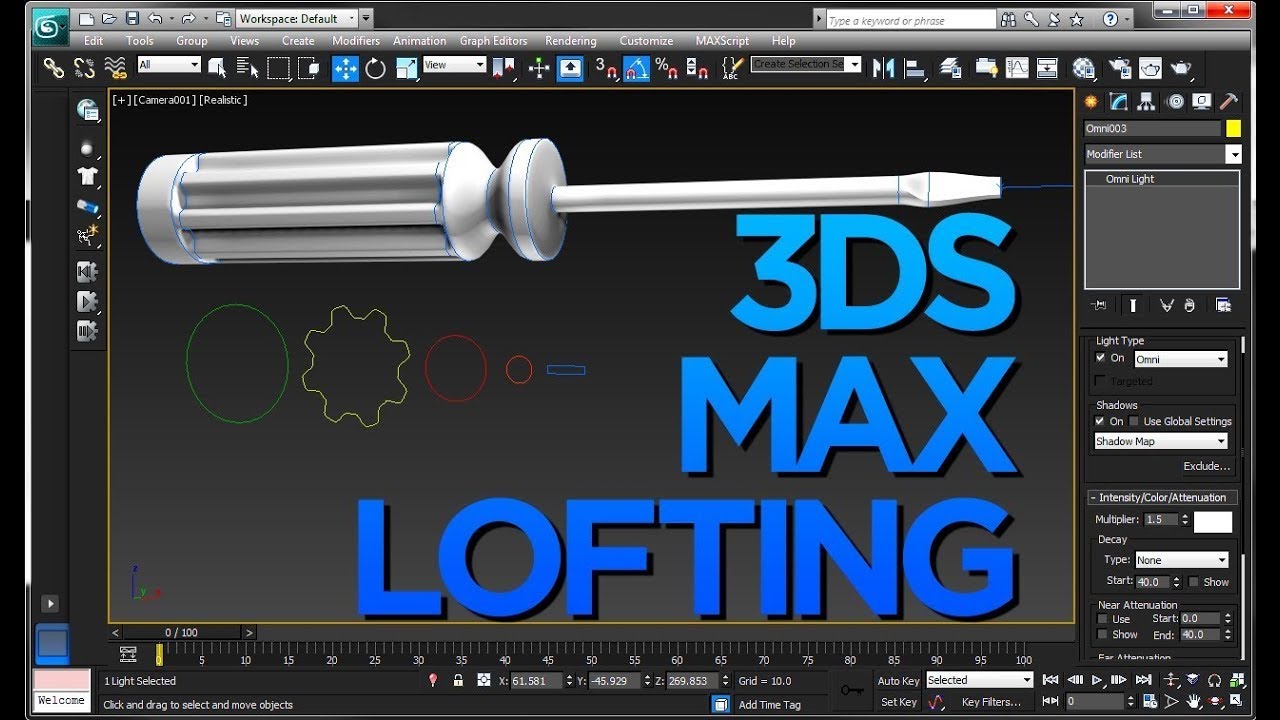Screen dimensions: 1280x720
Task: Enable Near Attenuation Use checkbox
Action: pos(1103,619)
